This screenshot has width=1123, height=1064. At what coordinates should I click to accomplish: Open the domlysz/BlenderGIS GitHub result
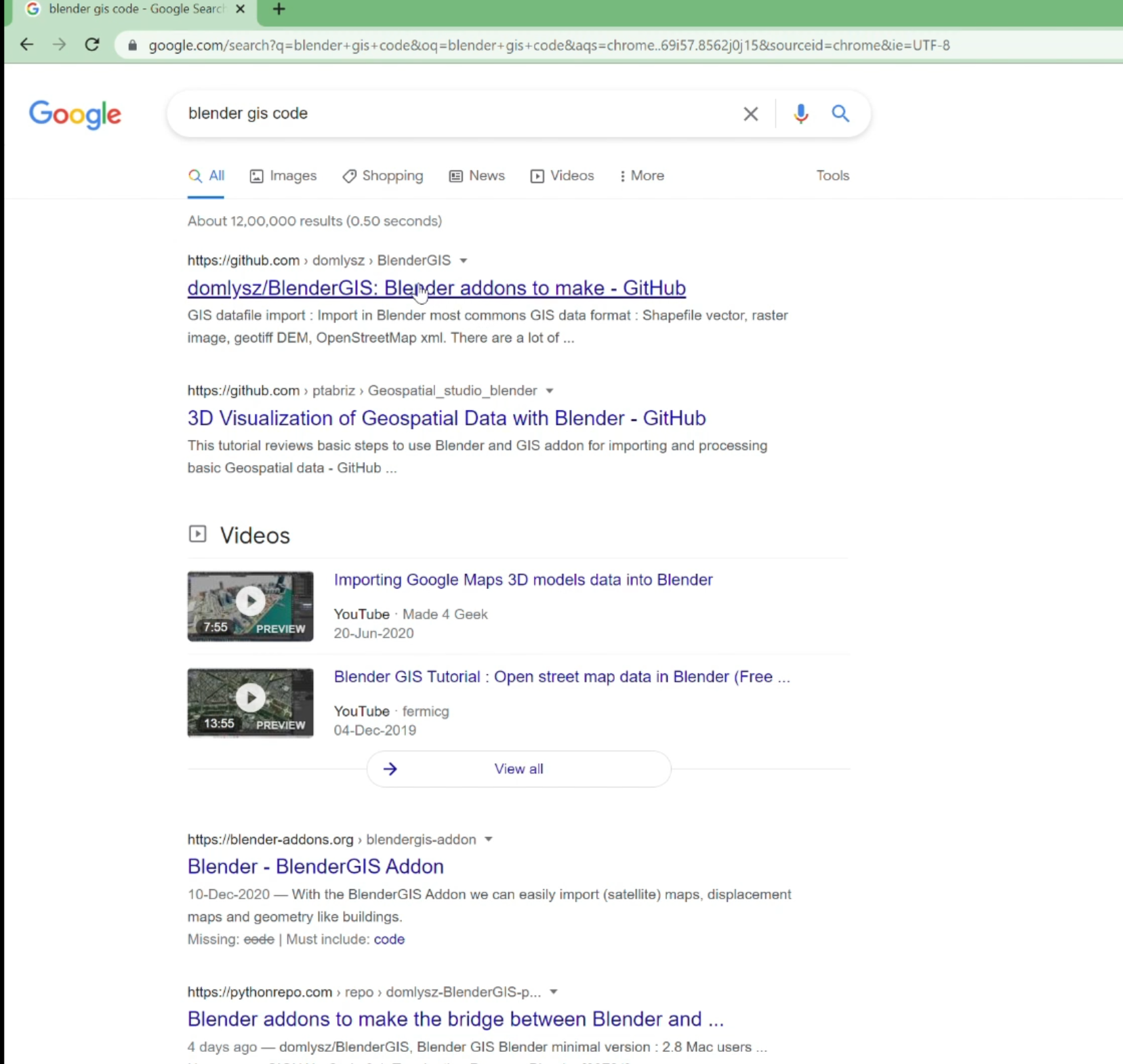[x=436, y=287]
